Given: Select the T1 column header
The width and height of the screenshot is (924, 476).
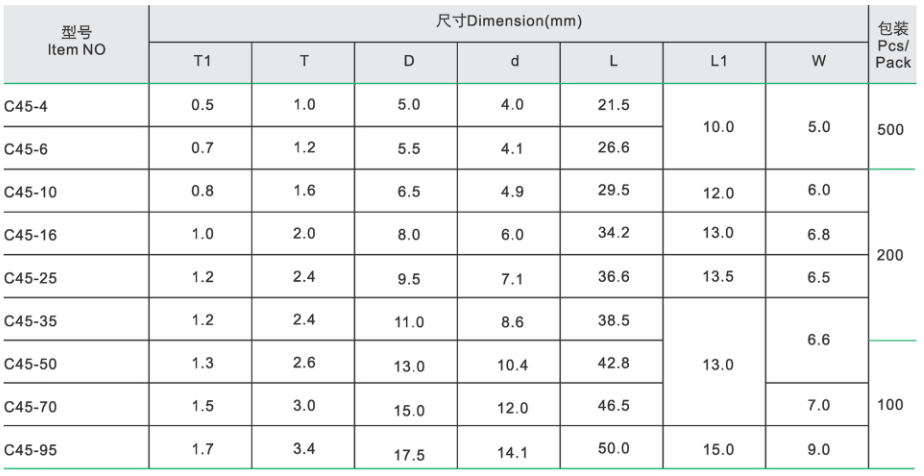Looking at the screenshot, I should tap(201, 62).
